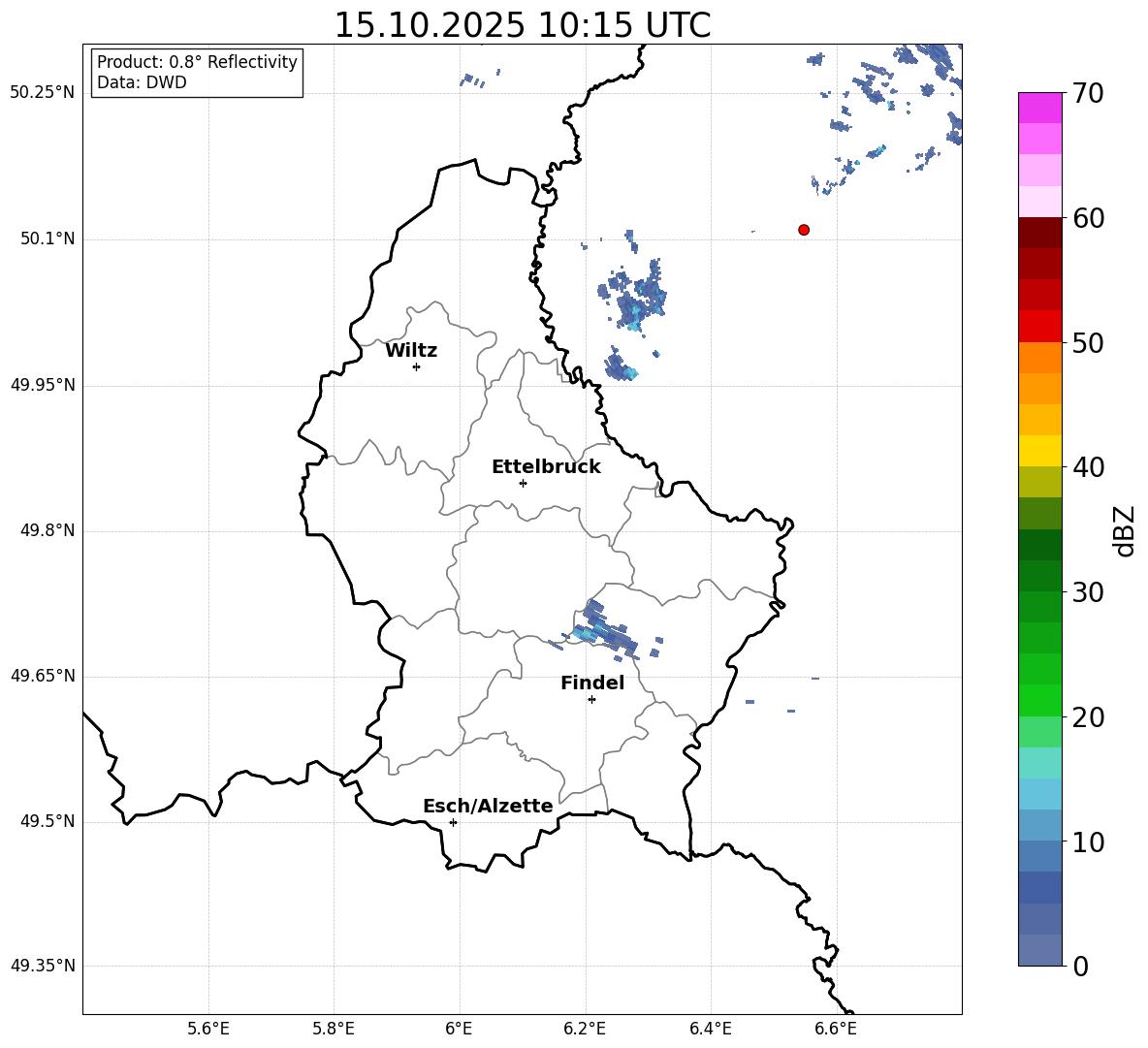Screen dimensions: 1148x1048
Task: Click the 6.6°E longitude label
Action: pyautogui.click(x=836, y=1029)
